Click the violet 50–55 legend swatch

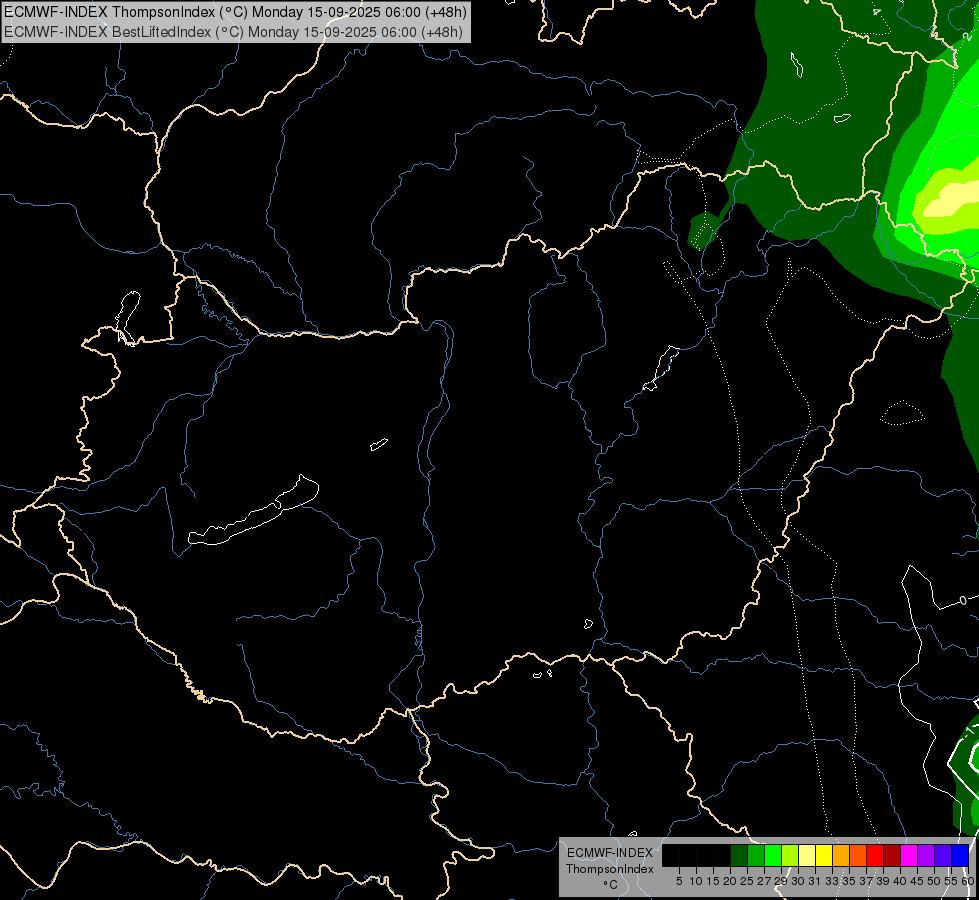[942, 855]
